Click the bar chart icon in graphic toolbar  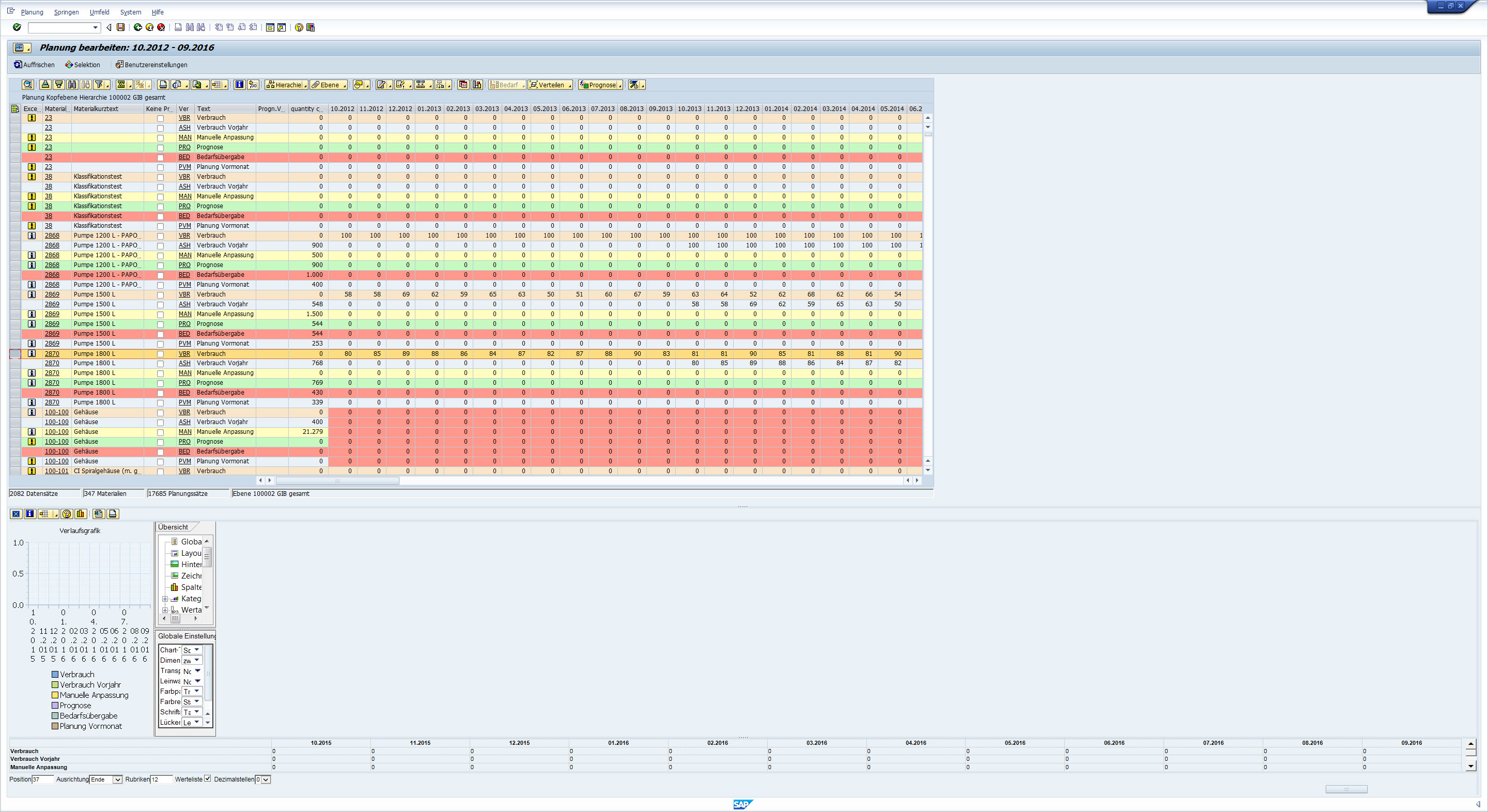point(80,514)
